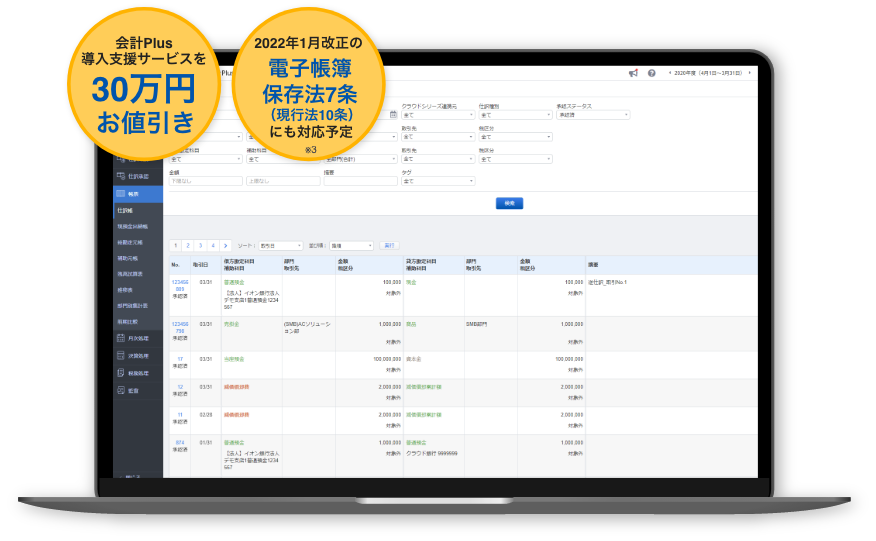Expand the タグ dropdown

(438, 181)
